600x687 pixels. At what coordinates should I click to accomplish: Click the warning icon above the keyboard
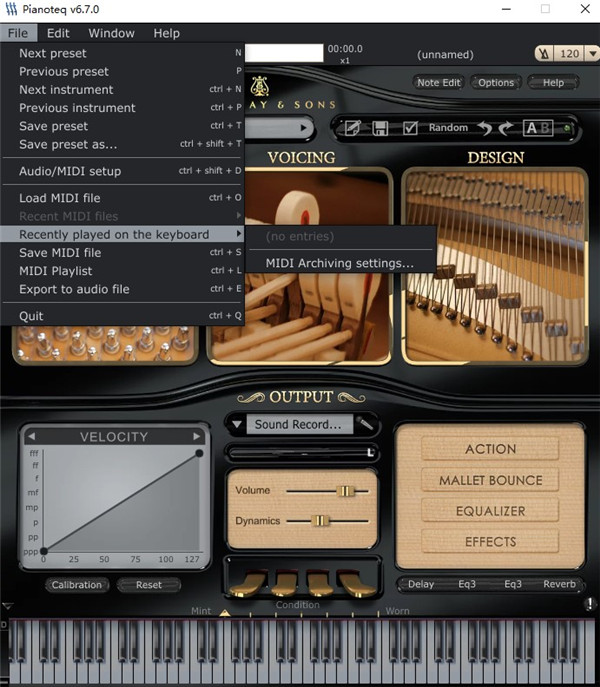[590, 603]
